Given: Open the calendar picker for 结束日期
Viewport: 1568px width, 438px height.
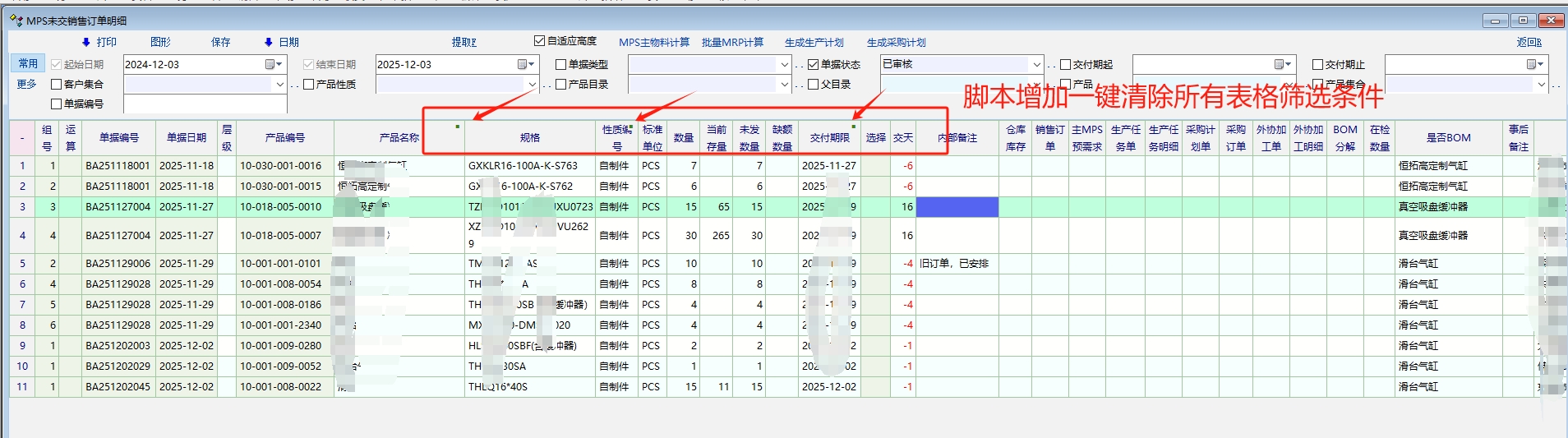Looking at the screenshot, I should [526, 64].
